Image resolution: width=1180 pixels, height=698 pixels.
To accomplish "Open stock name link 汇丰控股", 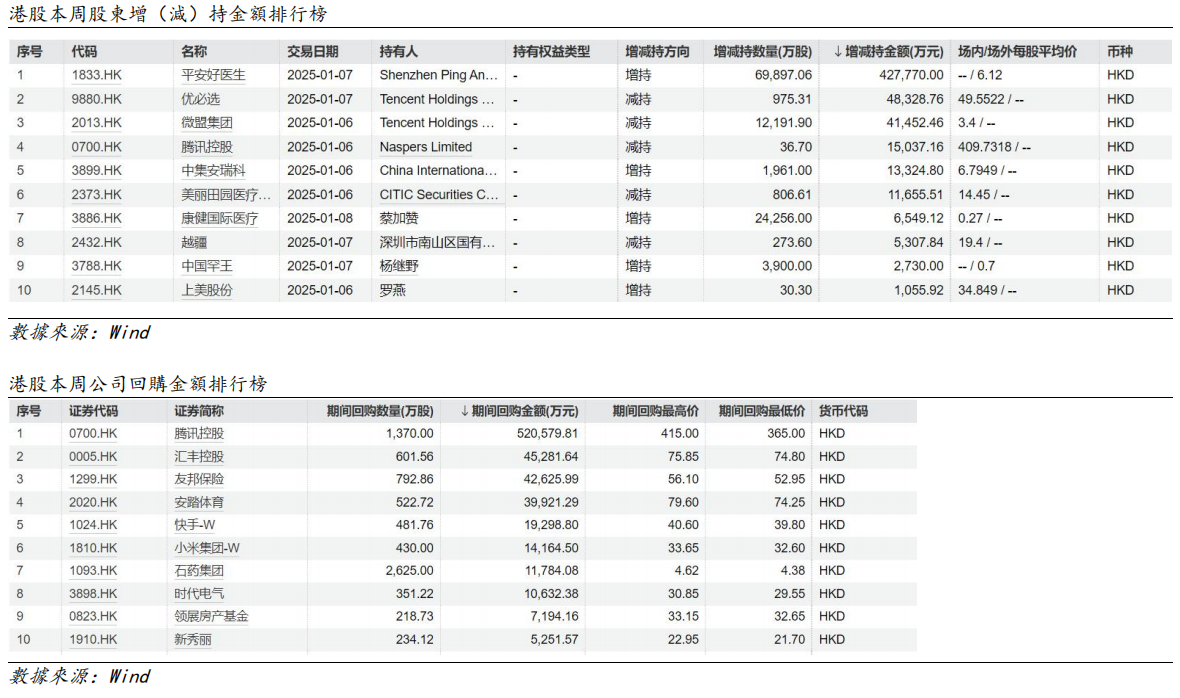I will coord(199,457).
